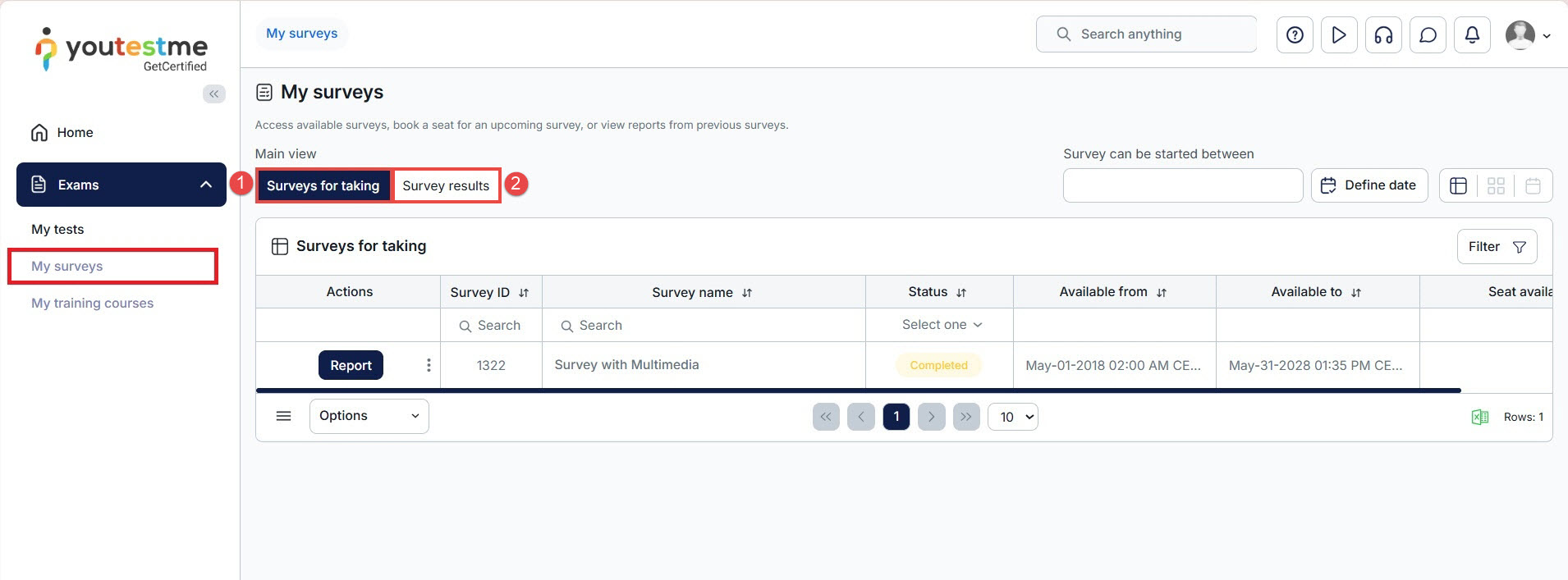Open My training courses in the sidebar
The width and height of the screenshot is (1568, 580).
point(93,303)
